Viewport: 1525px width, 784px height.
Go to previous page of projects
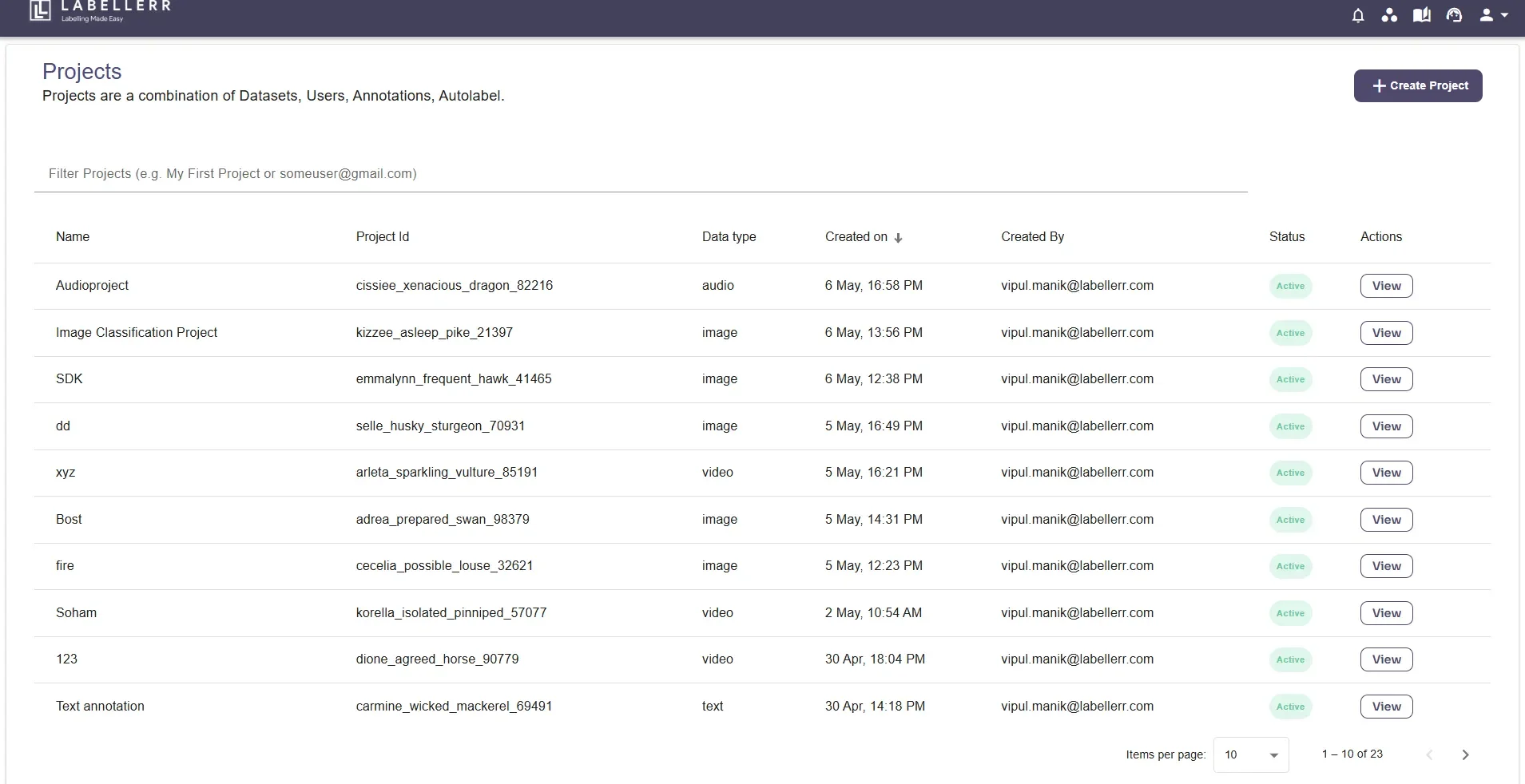[x=1429, y=754]
